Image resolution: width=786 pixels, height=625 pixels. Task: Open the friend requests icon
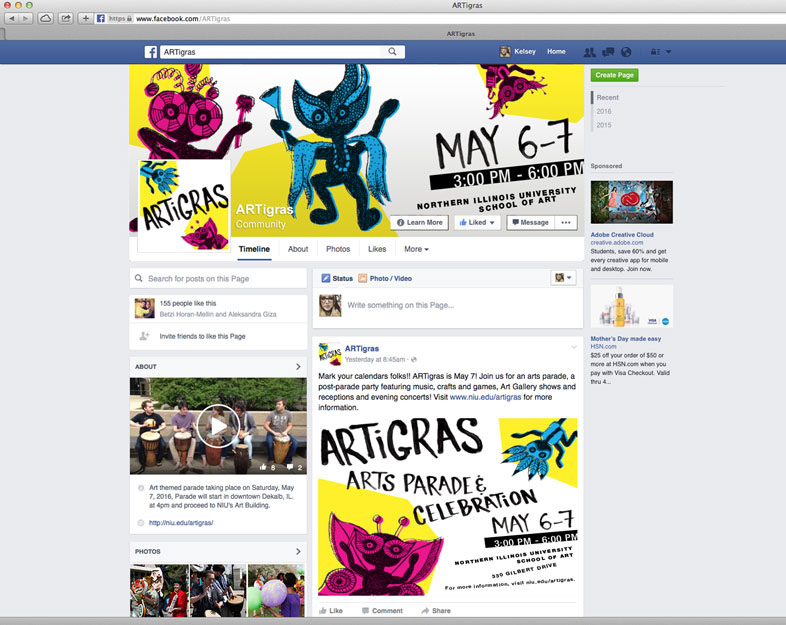(x=590, y=52)
